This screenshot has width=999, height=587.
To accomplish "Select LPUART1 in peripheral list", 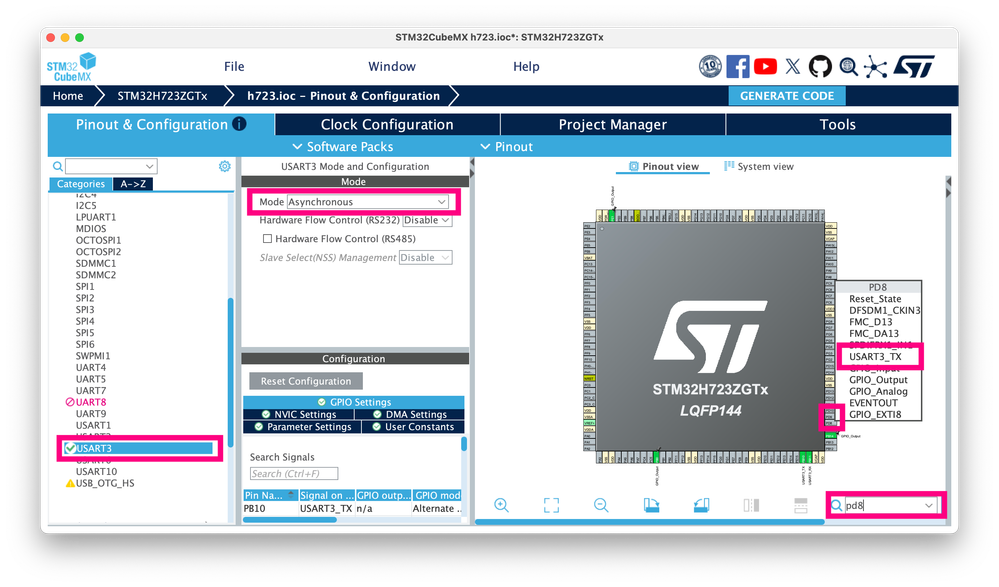I will (96, 217).
